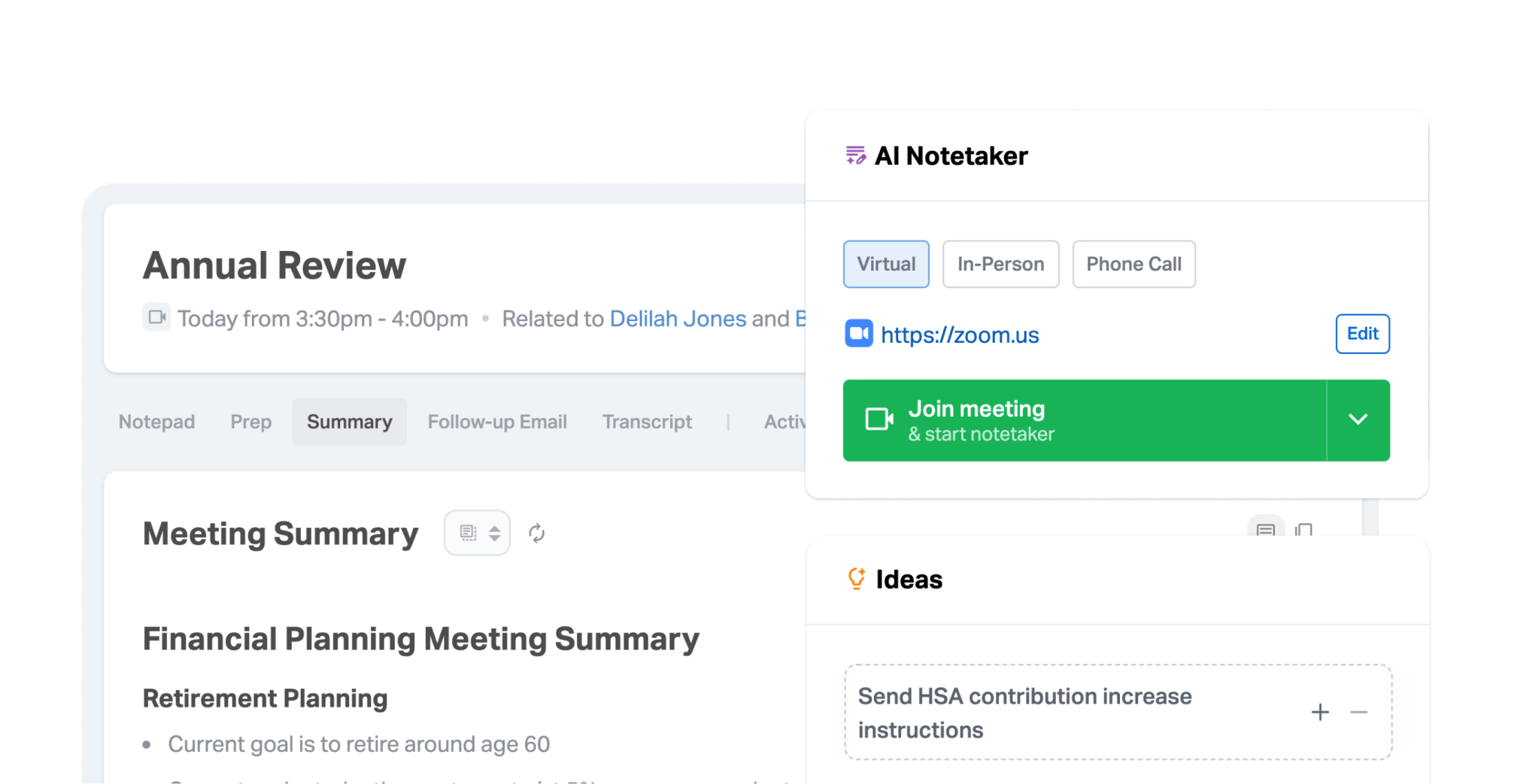
Task: Open the summary format dropdown selector
Action: point(478,533)
